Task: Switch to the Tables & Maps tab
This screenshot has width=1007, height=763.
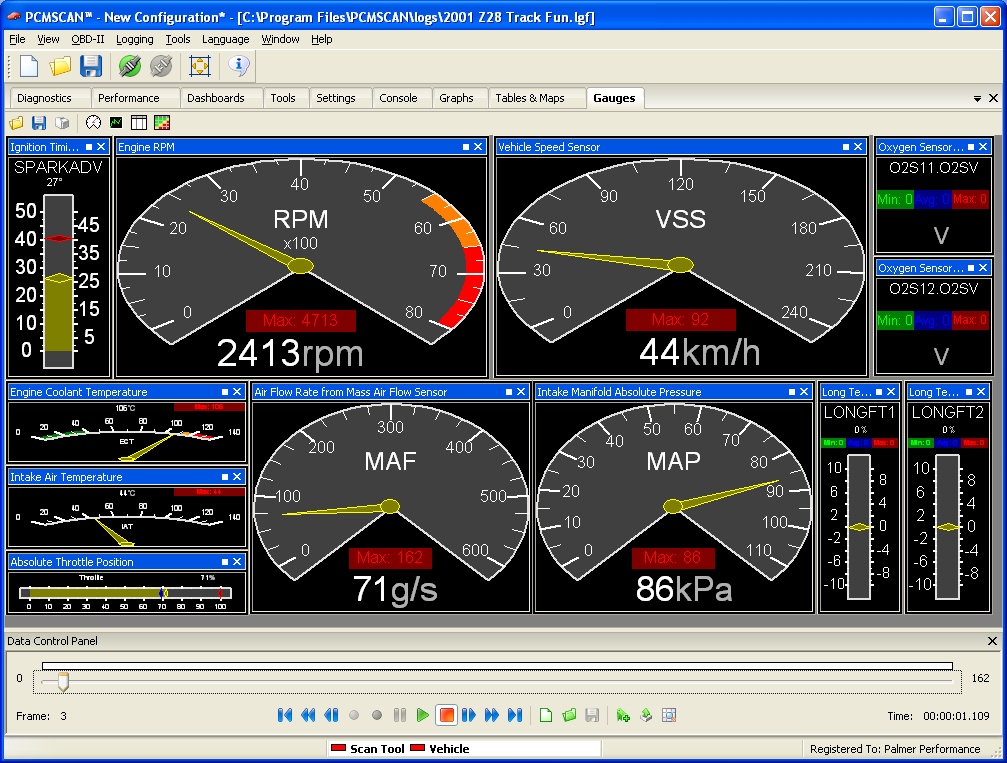Action: coord(530,98)
